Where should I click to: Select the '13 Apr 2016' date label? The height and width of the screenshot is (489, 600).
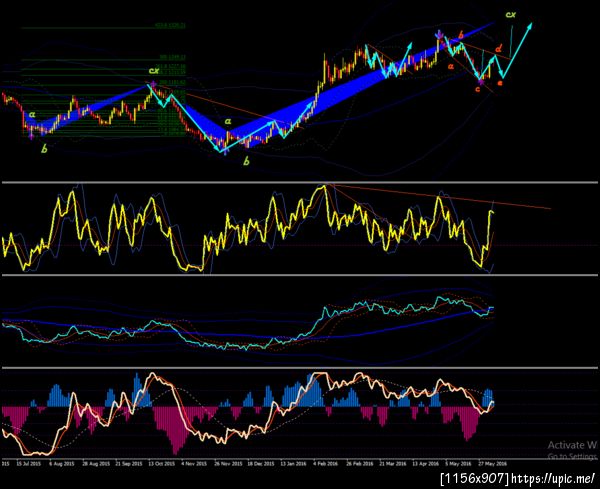point(426,463)
